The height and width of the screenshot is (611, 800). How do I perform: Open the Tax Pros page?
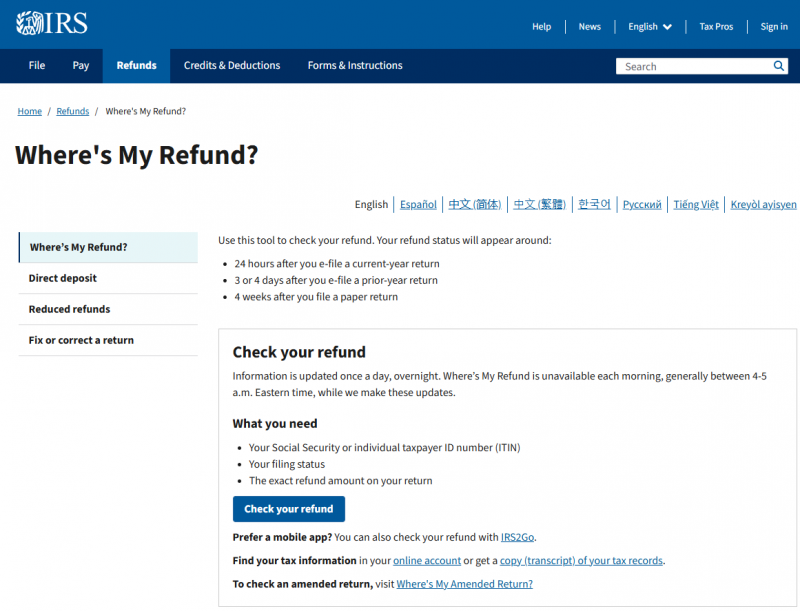point(716,27)
